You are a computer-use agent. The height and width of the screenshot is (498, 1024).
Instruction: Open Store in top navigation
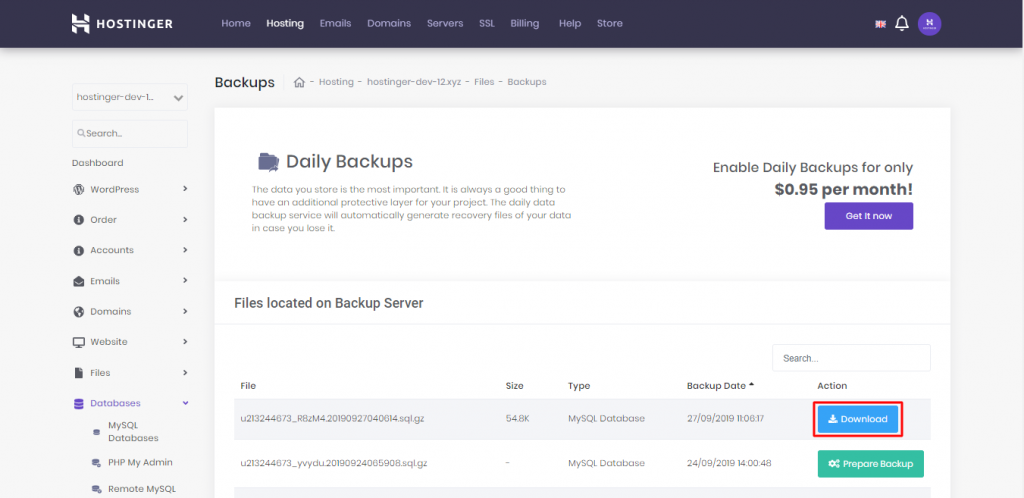[x=609, y=23]
